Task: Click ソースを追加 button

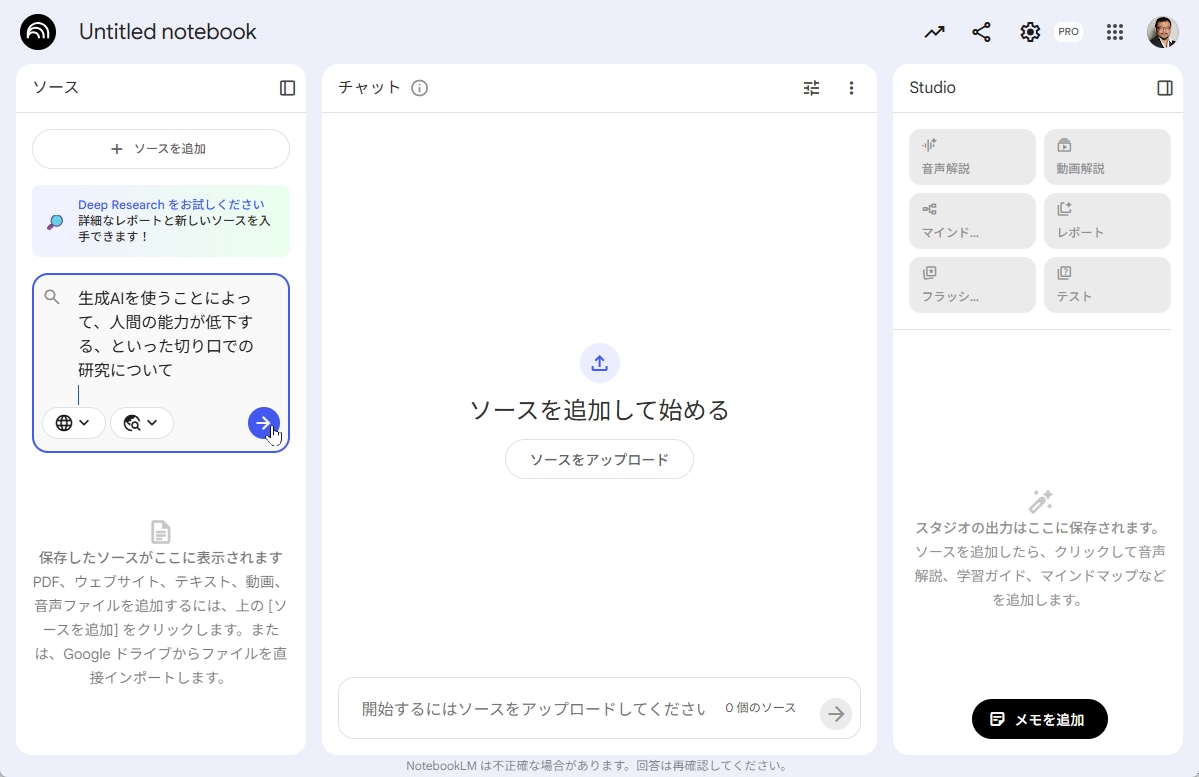Action: pos(161,148)
